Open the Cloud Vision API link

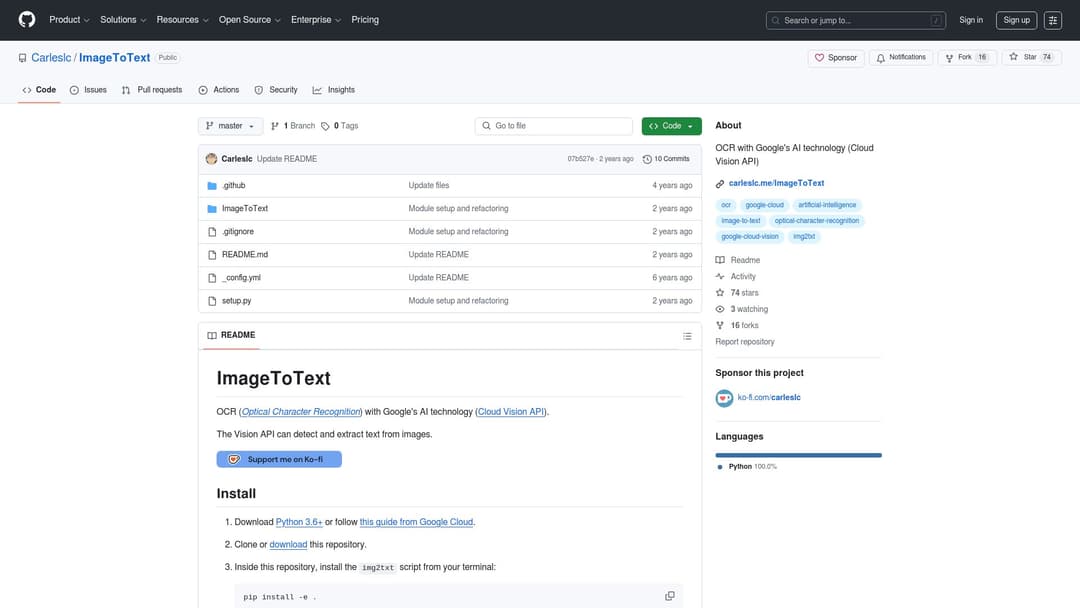coord(510,412)
